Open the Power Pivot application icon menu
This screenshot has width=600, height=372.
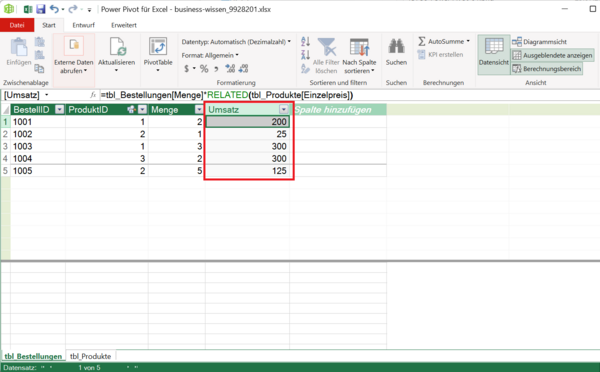pos(9,9)
